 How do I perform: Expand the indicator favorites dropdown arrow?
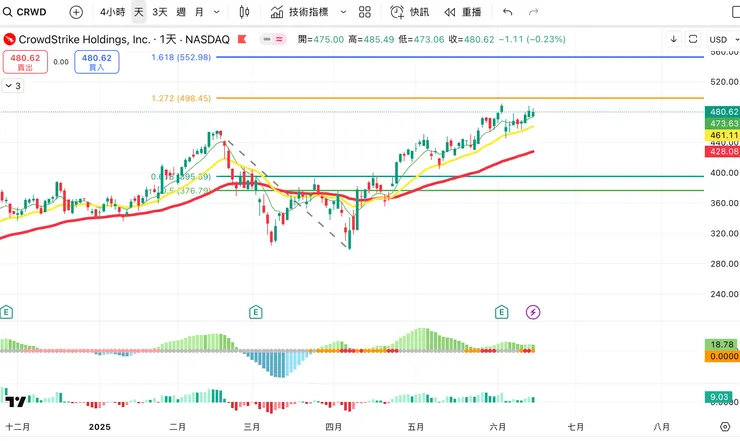(x=343, y=12)
